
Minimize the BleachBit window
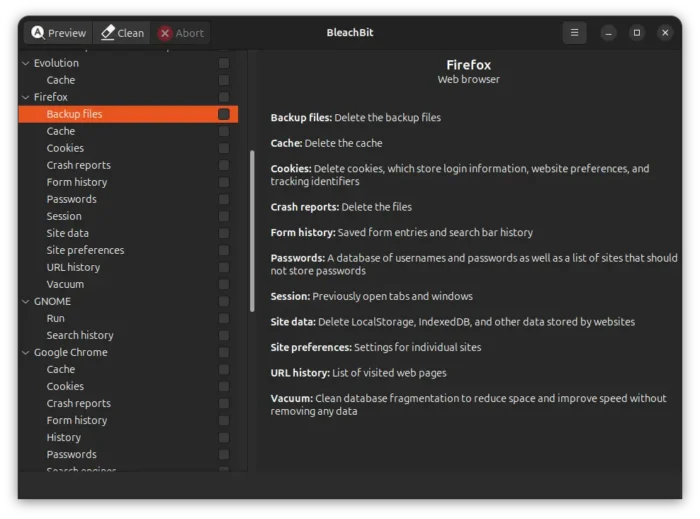click(608, 33)
